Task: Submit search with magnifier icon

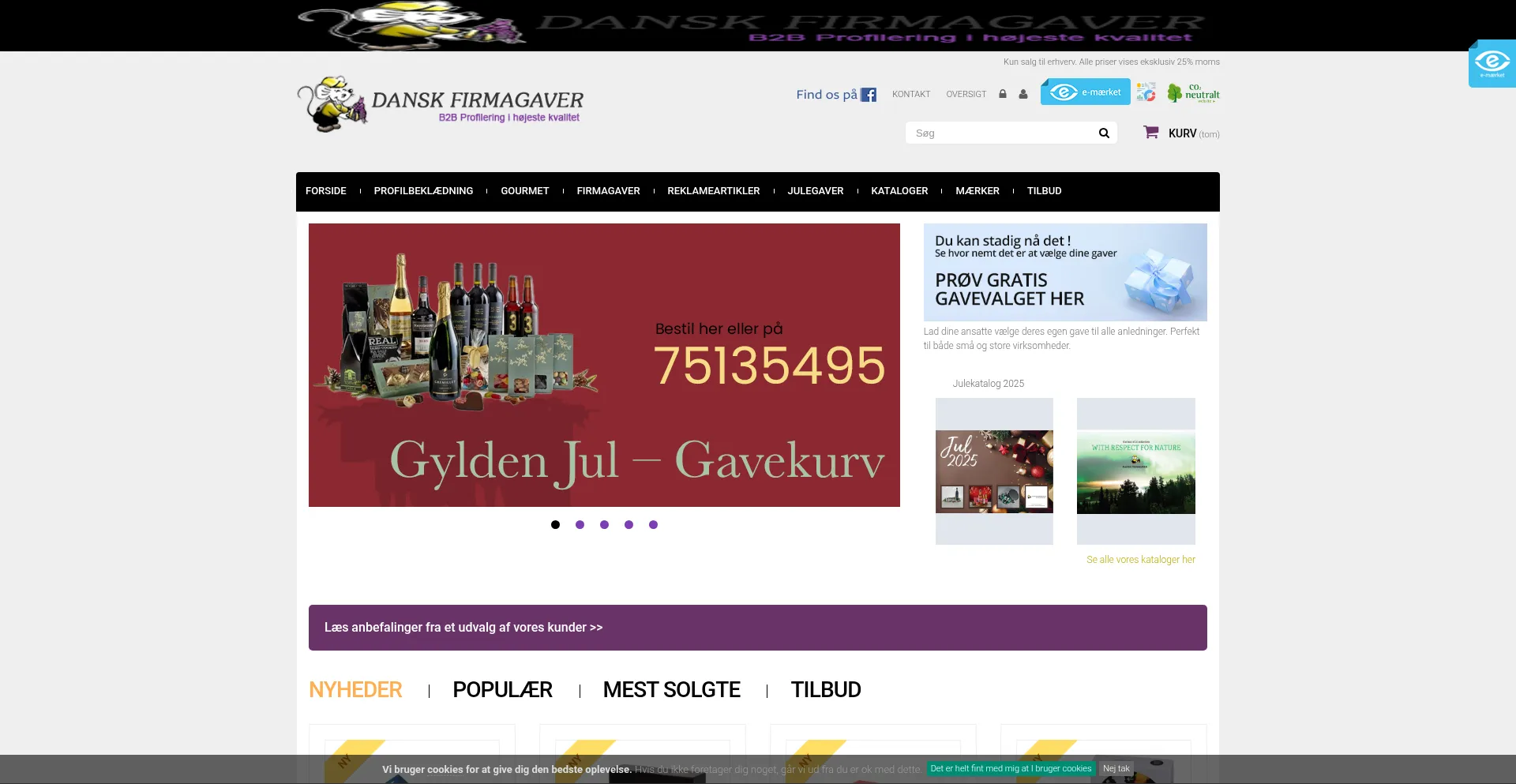Action: click(1104, 133)
